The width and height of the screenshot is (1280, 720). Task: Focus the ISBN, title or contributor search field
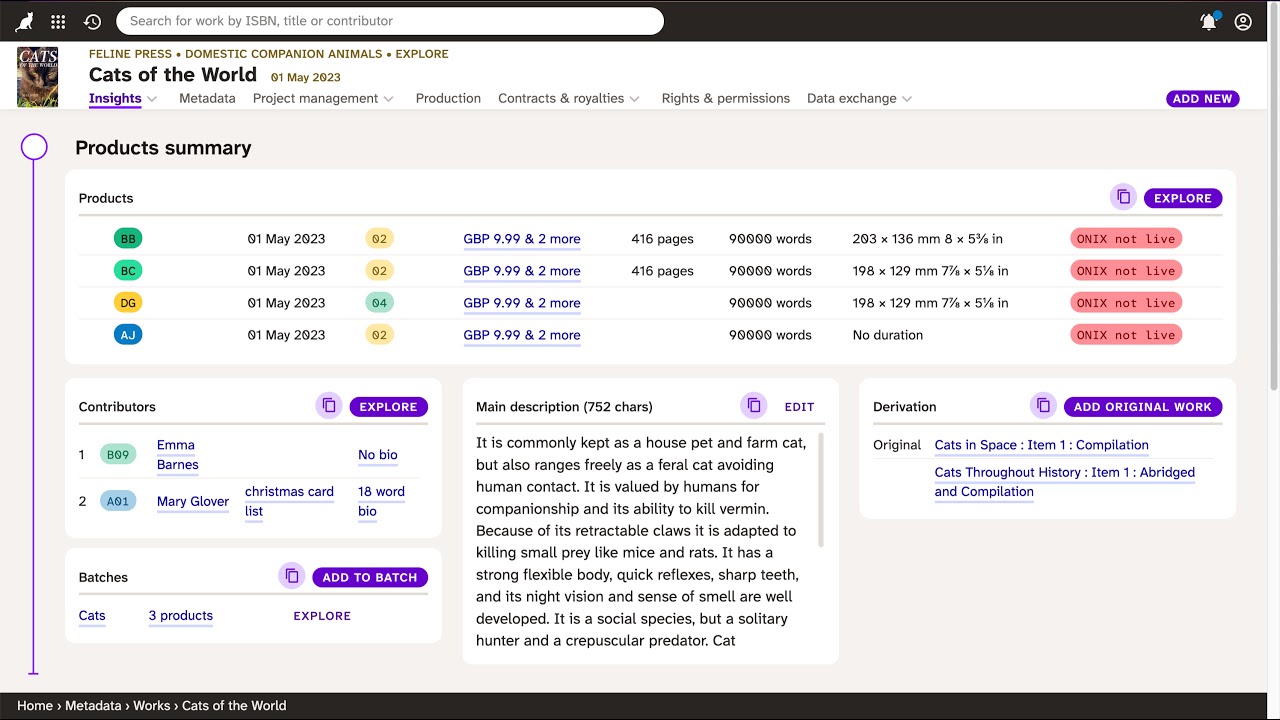click(x=390, y=21)
